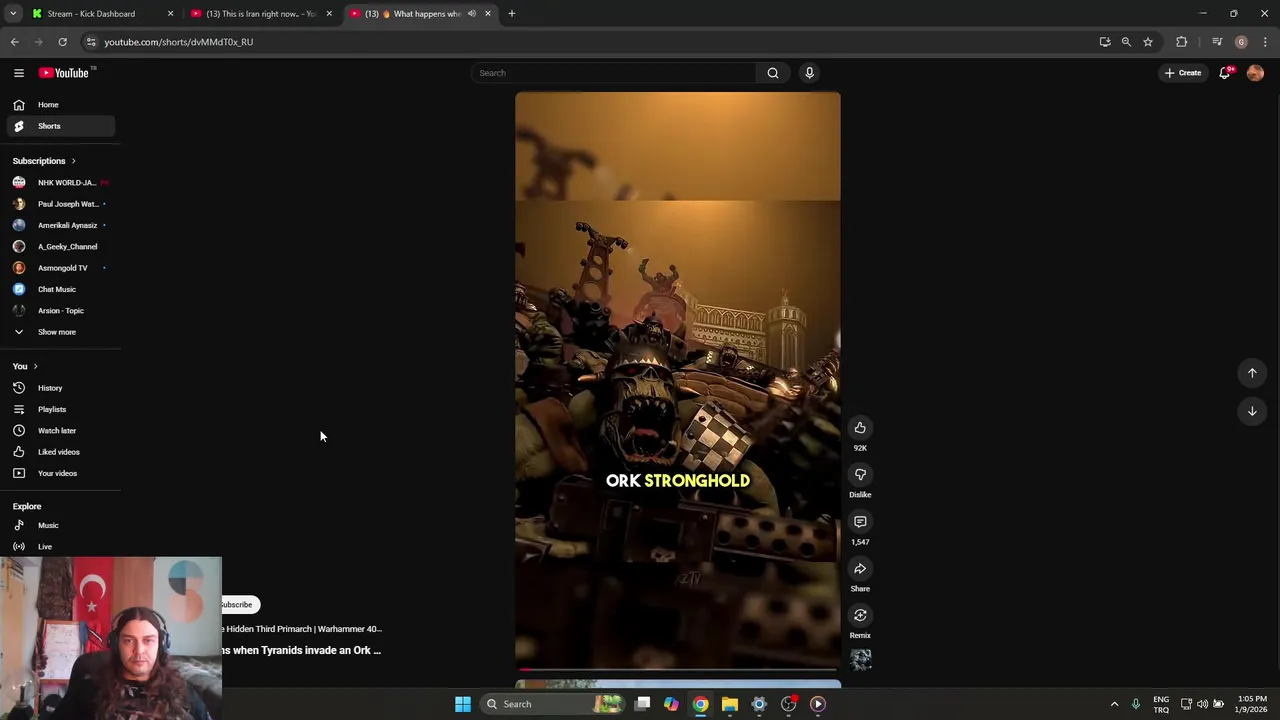The image size is (1280, 720).
Task: Close the current What happens tab
Action: click(x=488, y=14)
